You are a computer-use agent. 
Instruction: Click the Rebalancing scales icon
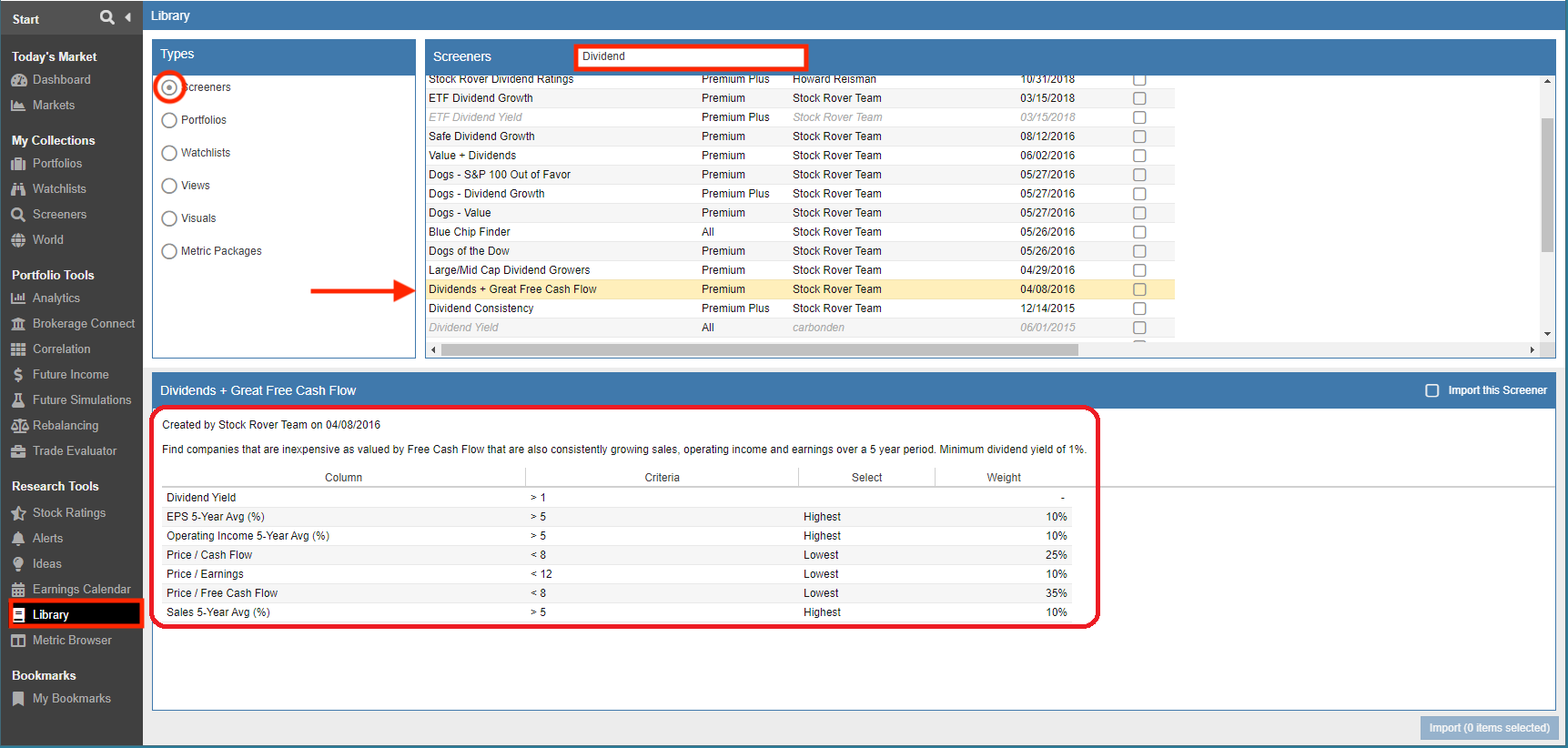(19, 426)
